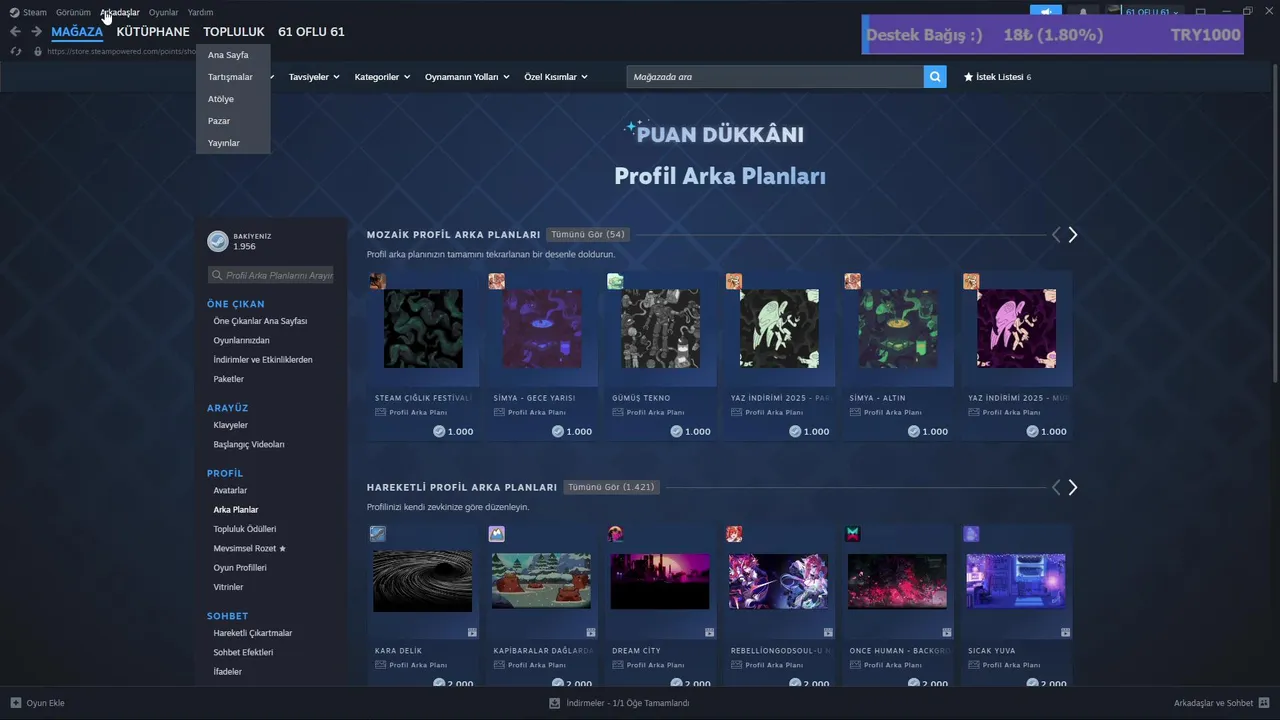Show previous Hareketli Profil Arka Planları items
The height and width of the screenshot is (720, 1280).
(1056, 488)
